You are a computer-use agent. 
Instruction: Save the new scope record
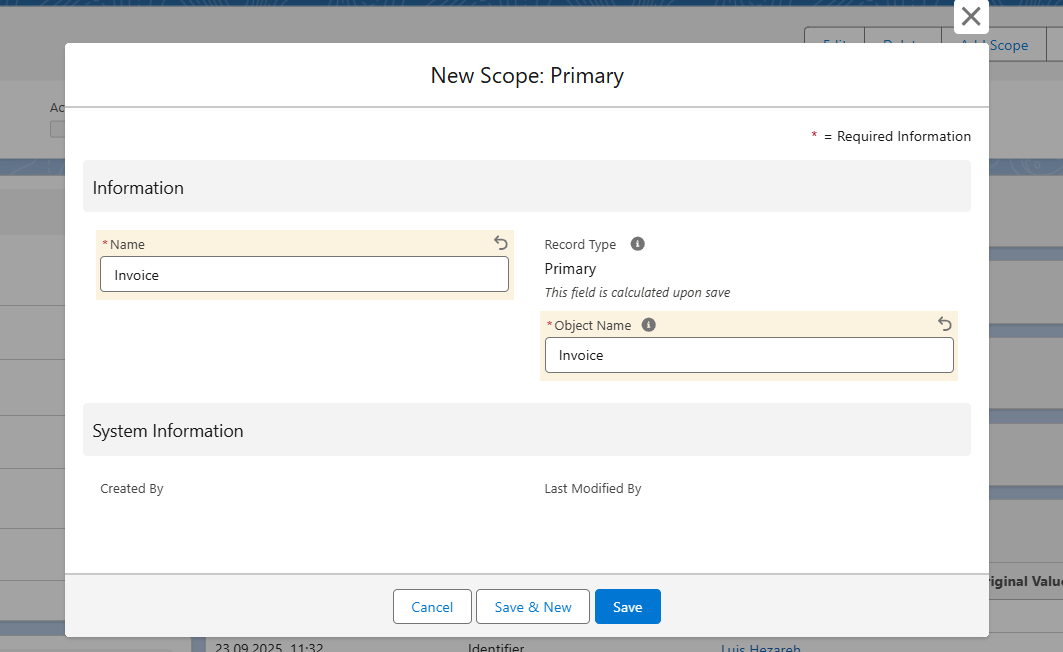point(627,607)
